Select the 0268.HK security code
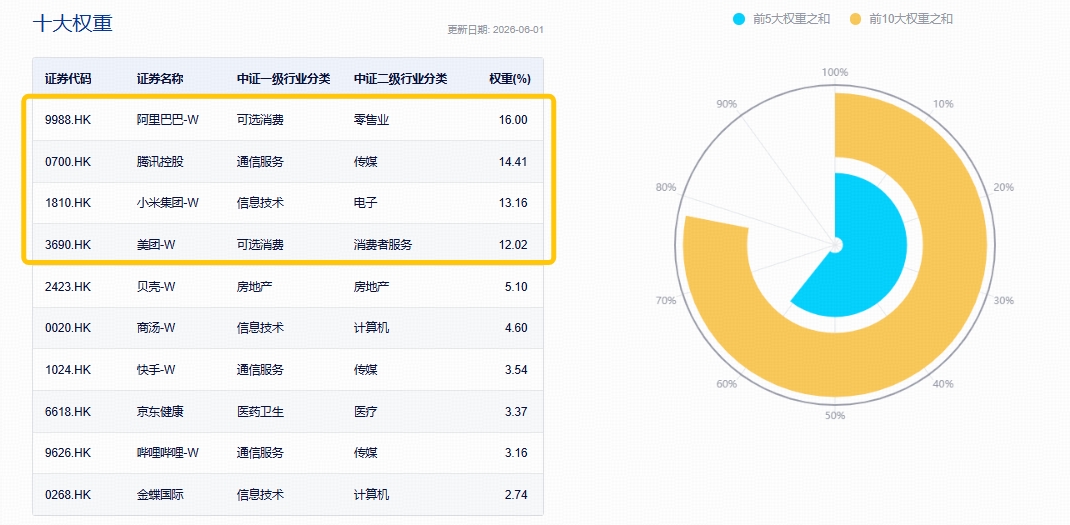The height and width of the screenshot is (525, 1070). click(68, 495)
